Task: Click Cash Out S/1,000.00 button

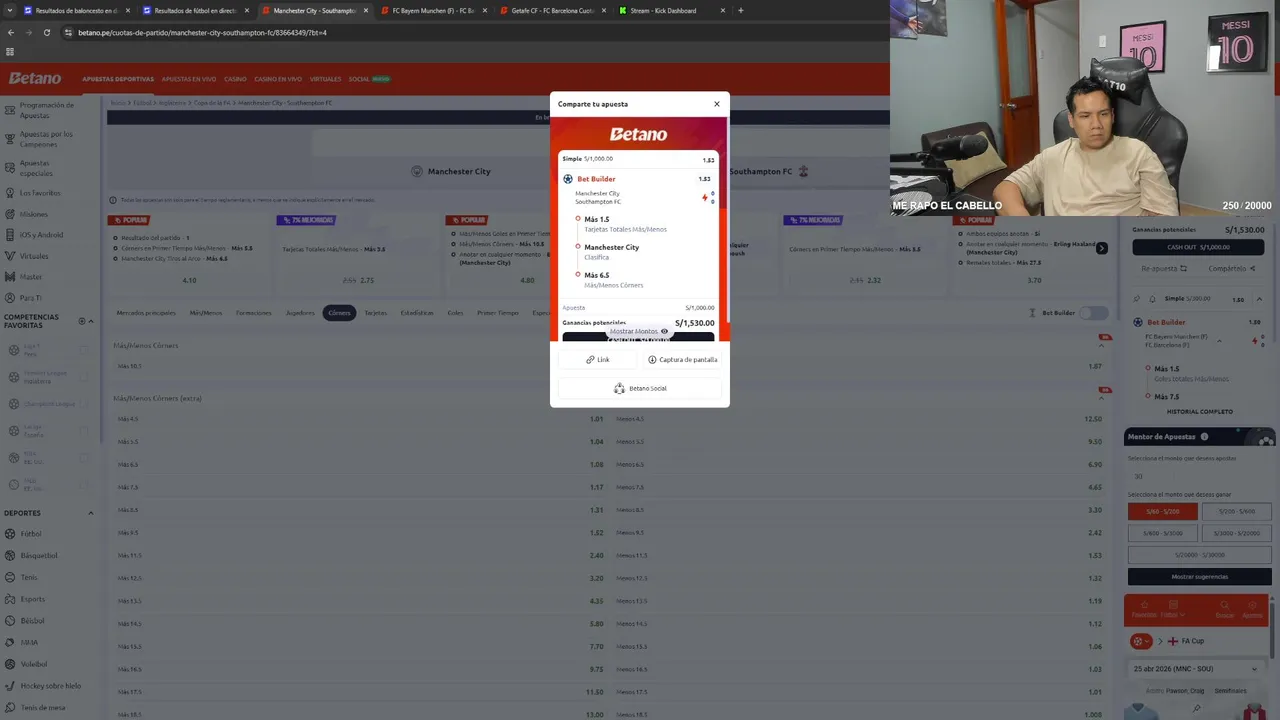Action: [x=1198, y=247]
